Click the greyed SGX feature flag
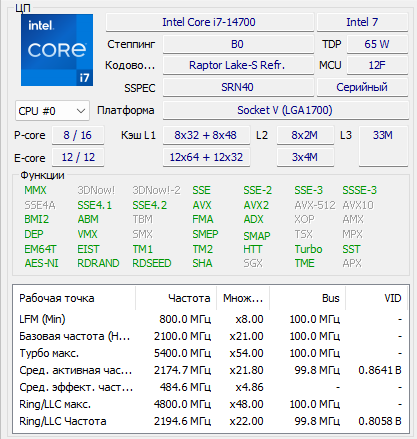 [253, 263]
